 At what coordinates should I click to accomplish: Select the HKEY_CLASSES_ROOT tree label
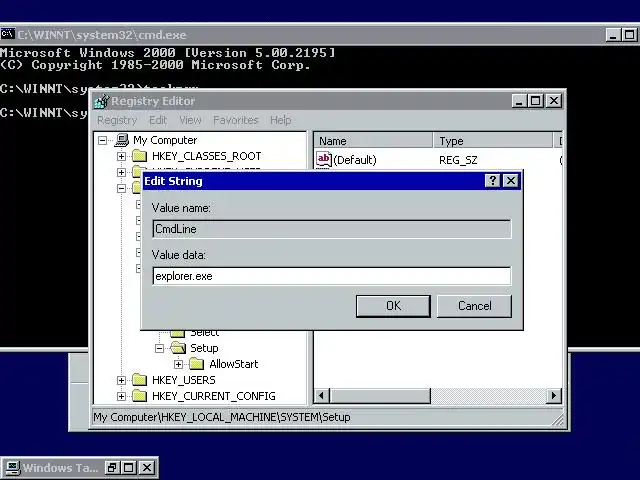click(x=207, y=156)
